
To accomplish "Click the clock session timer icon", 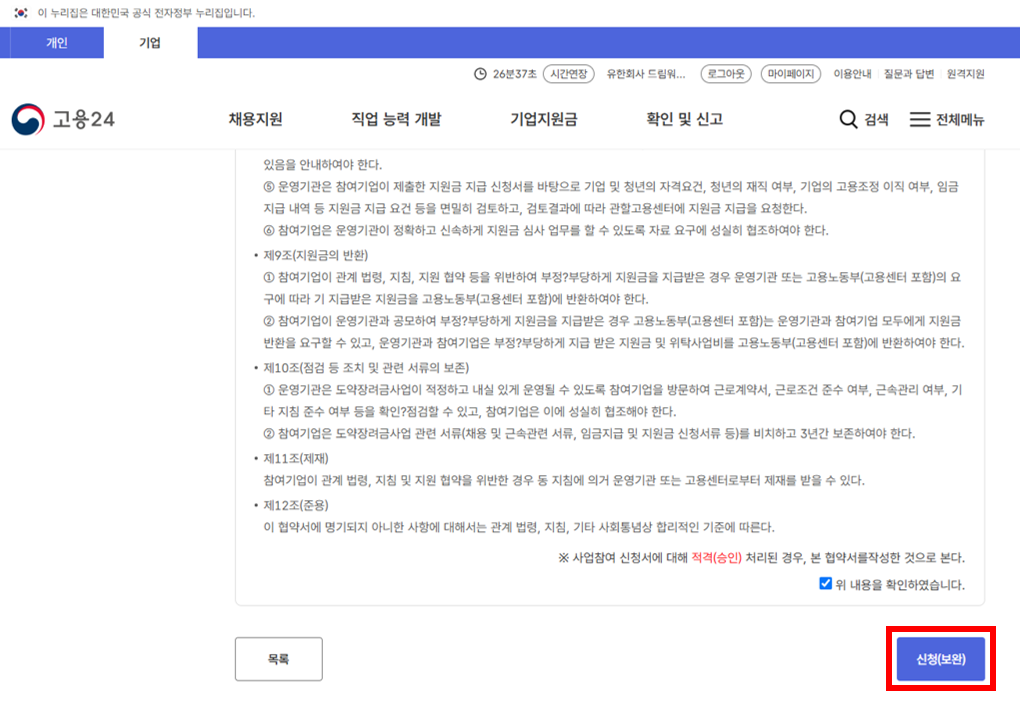I will pyautogui.click(x=480, y=74).
